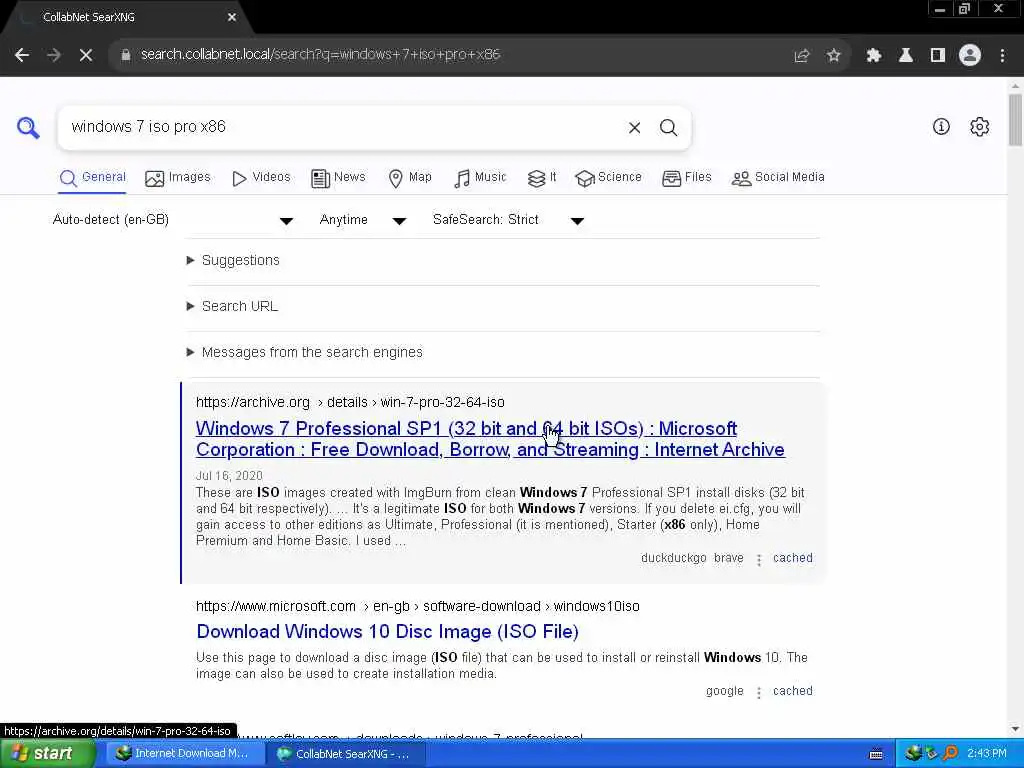Switch to the Music category tab

pos(480,178)
